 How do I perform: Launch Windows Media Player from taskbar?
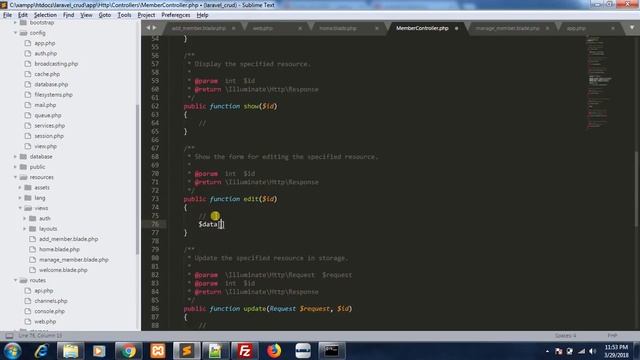99,351
